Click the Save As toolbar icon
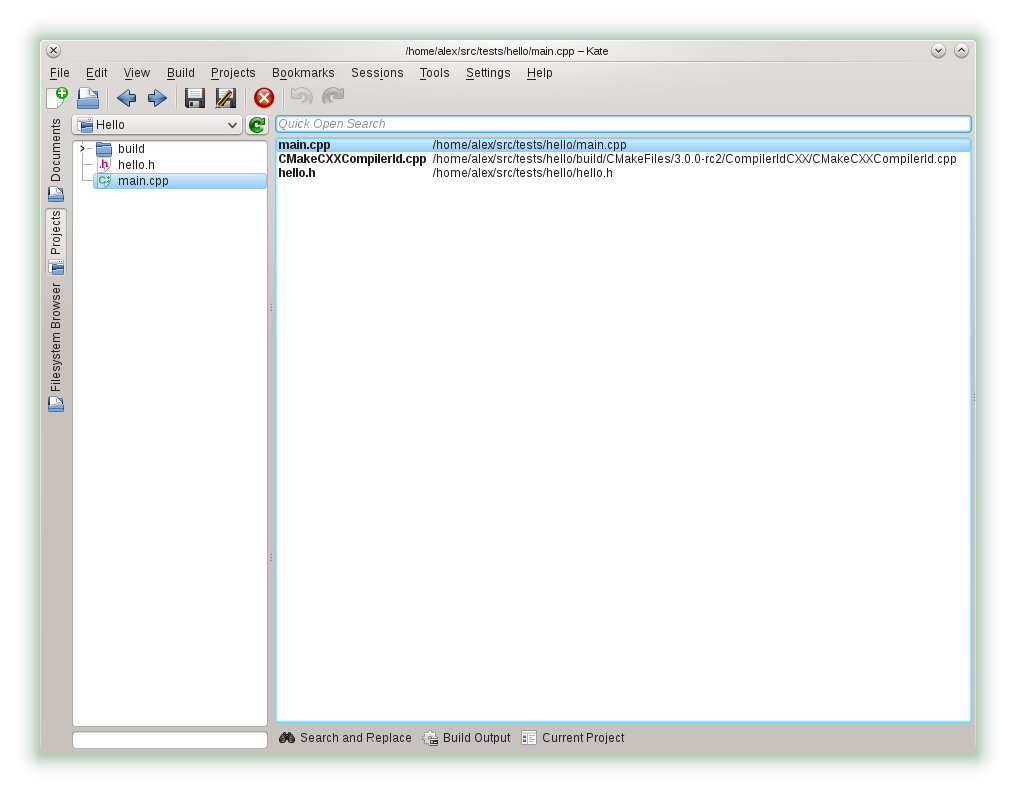 tap(226, 97)
